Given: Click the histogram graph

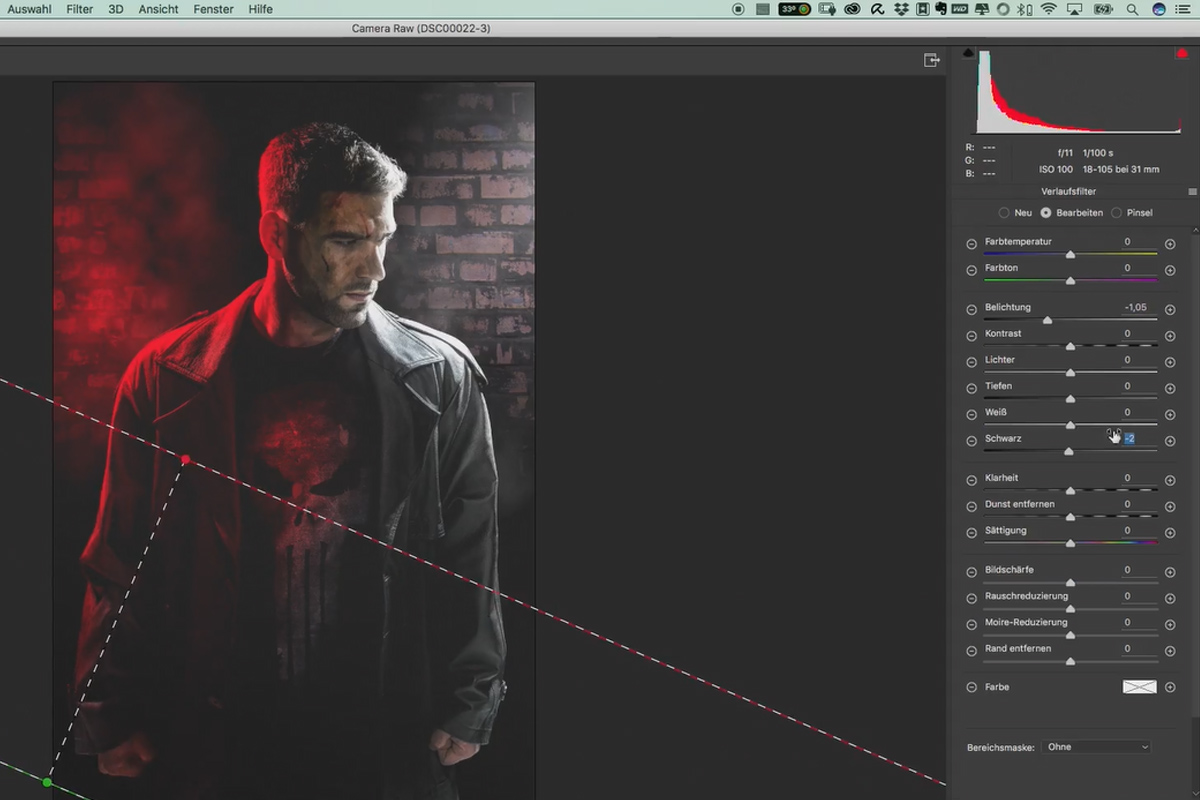Looking at the screenshot, I should (x=1077, y=91).
